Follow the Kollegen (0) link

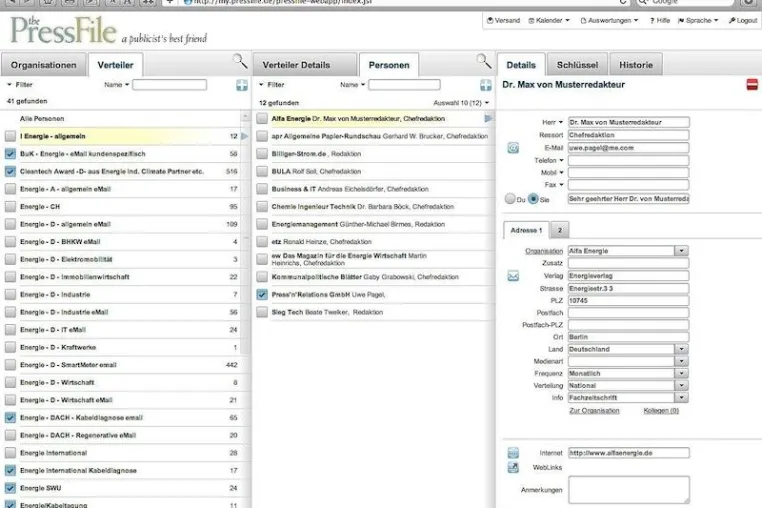tap(661, 411)
